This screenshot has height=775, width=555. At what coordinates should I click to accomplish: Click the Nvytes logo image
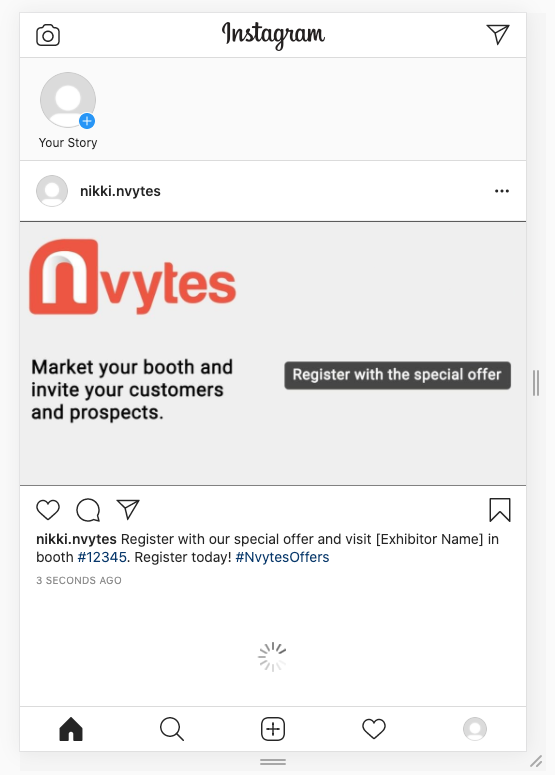[132, 277]
